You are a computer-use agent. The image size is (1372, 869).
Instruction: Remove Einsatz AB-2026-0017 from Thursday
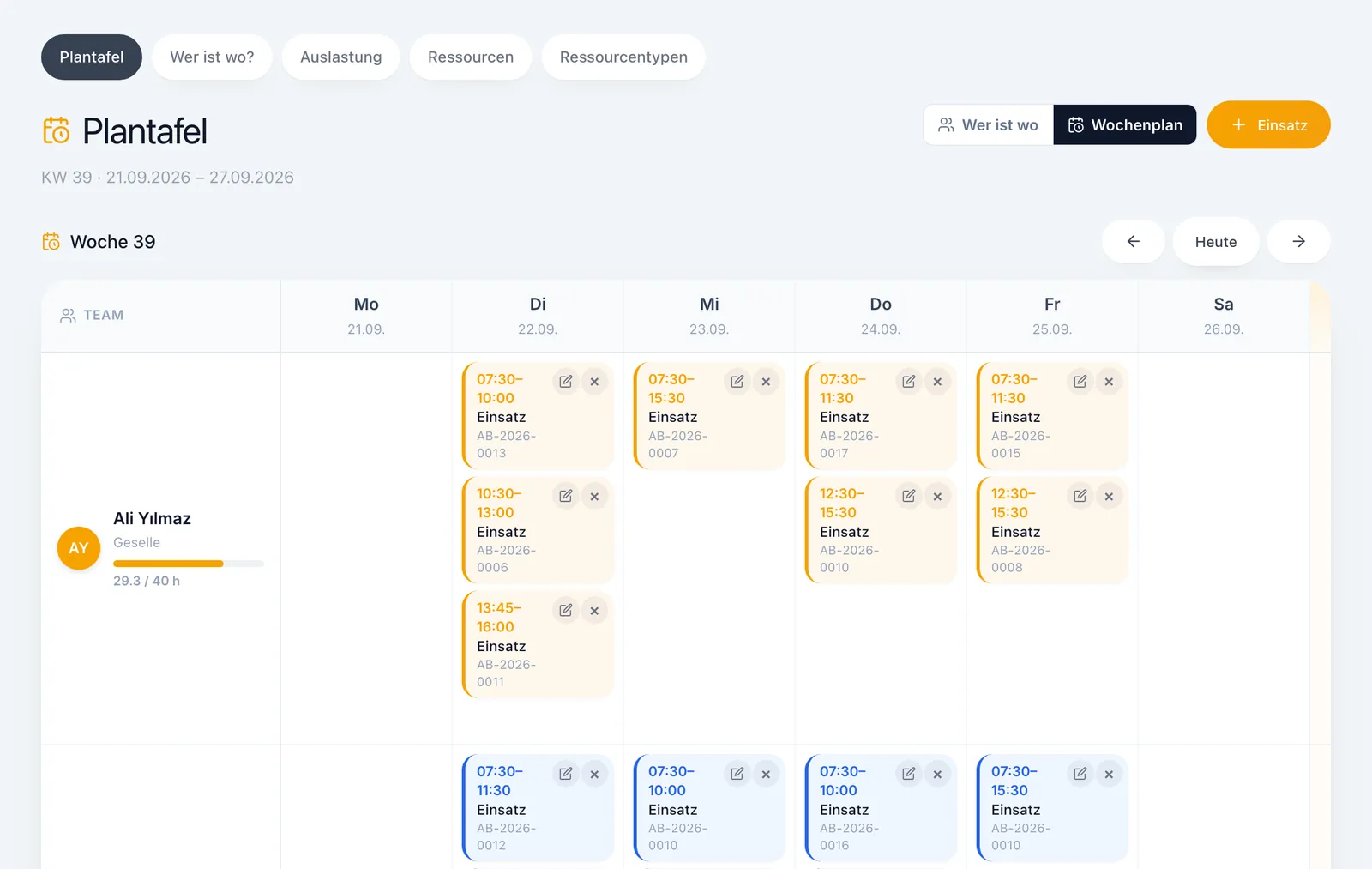[937, 382]
